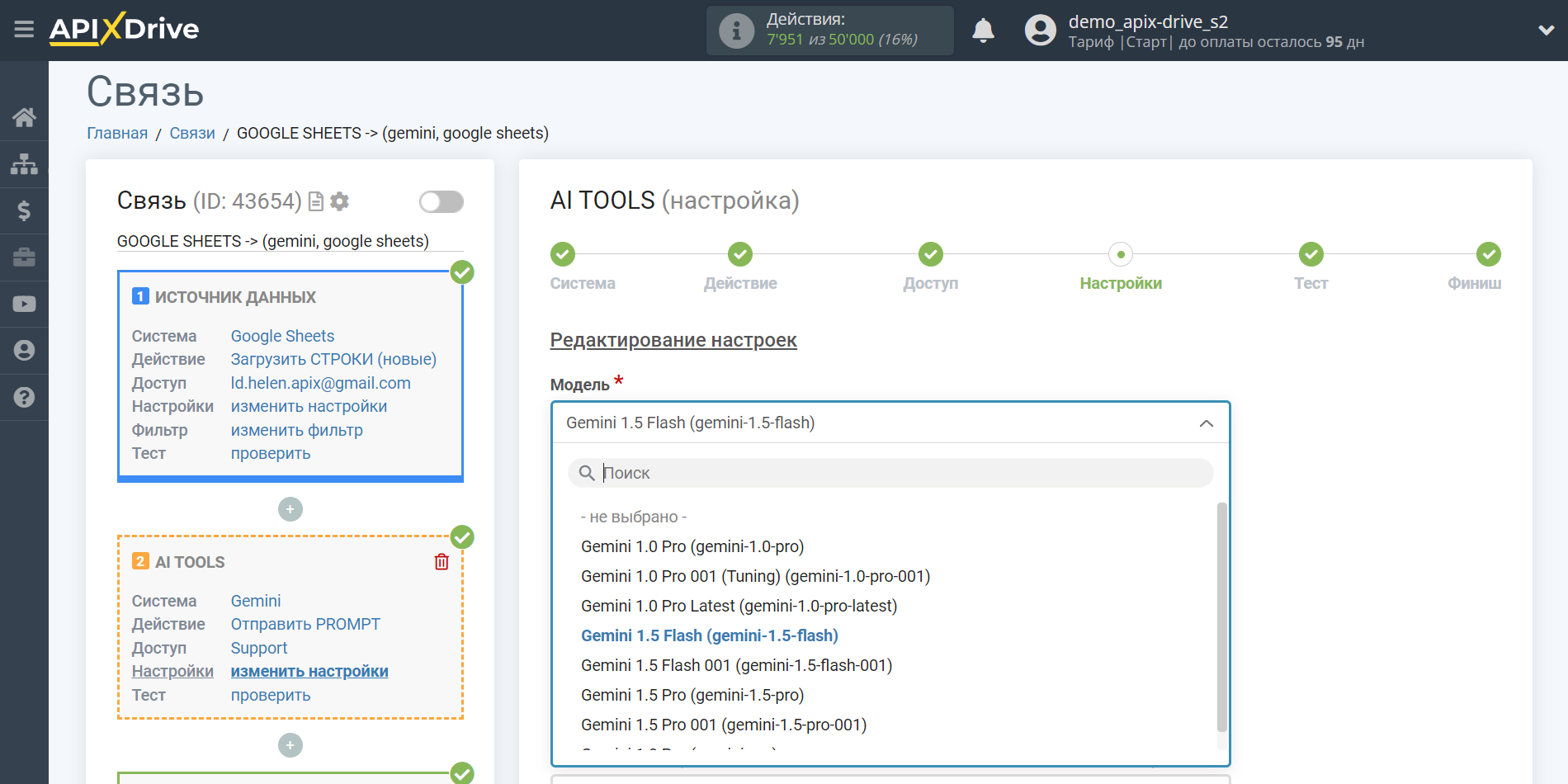This screenshot has height=784, width=1568.
Task: Open Загрузить СТРОКИ (новые) action link
Action: [333, 359]
